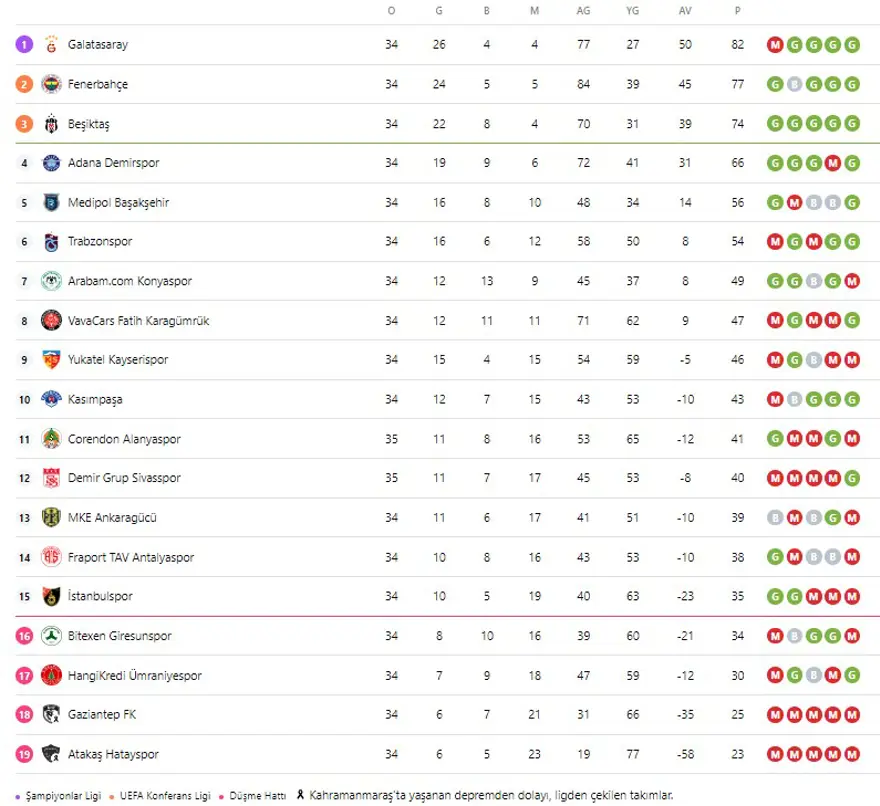Click the Atakaş Hatayspor crest icon
The height and width of the screenshot is (806, 880).
click(51, 754)
